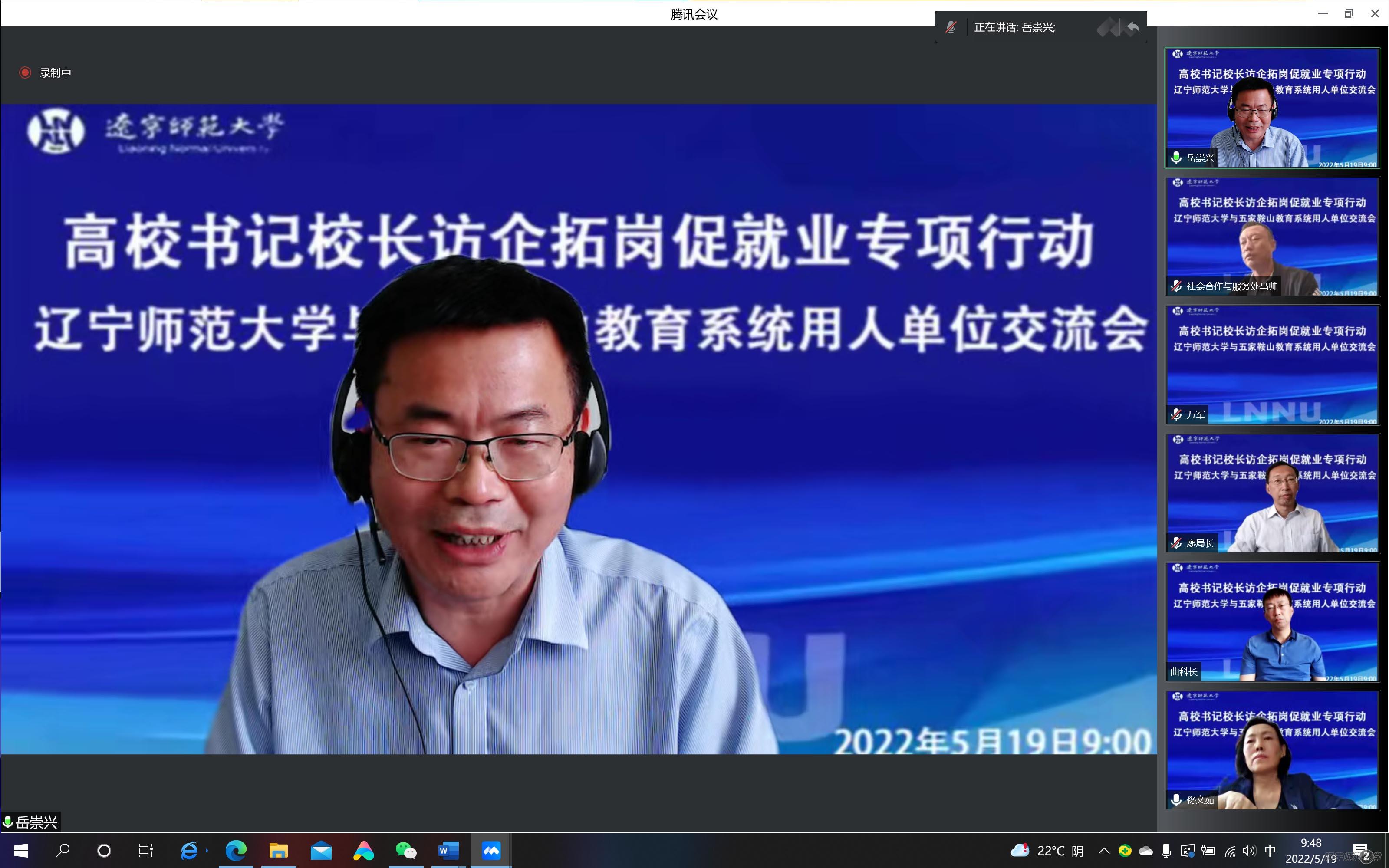The width and height of the screenshot is (1389, 868).
Task: Open WeChat from the taskbar
Action: click(406, 850)
